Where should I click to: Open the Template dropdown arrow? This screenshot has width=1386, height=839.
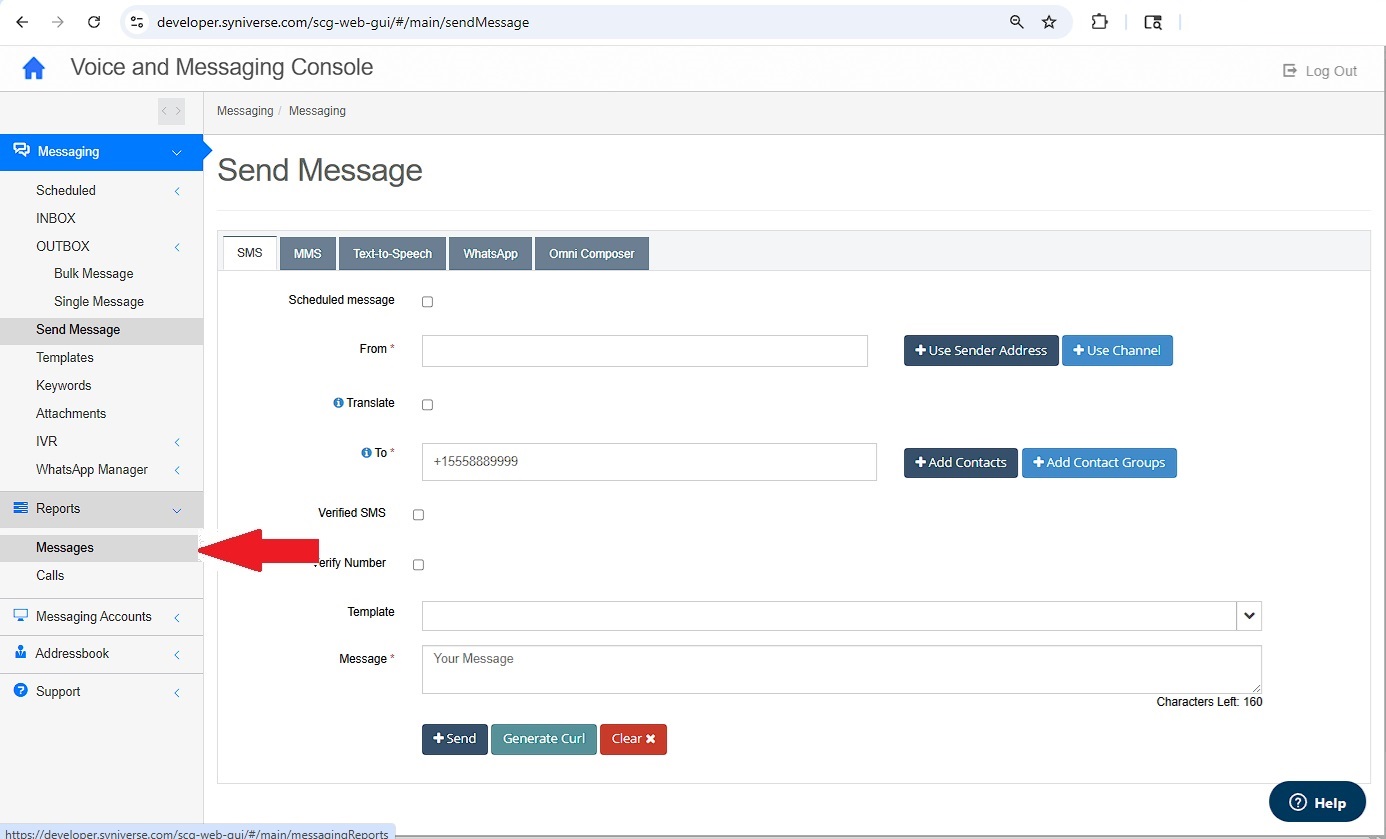[1249, 616]
